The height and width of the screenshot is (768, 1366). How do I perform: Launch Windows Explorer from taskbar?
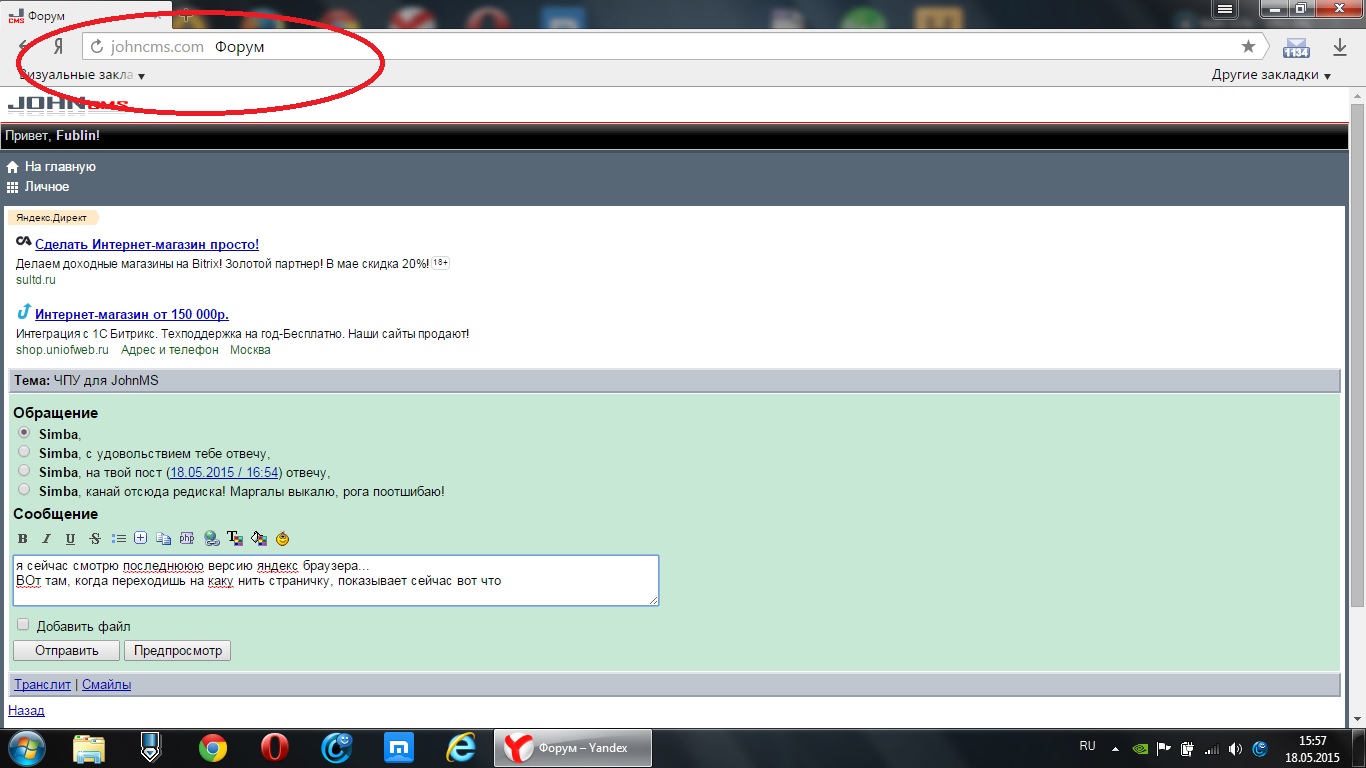89,748
